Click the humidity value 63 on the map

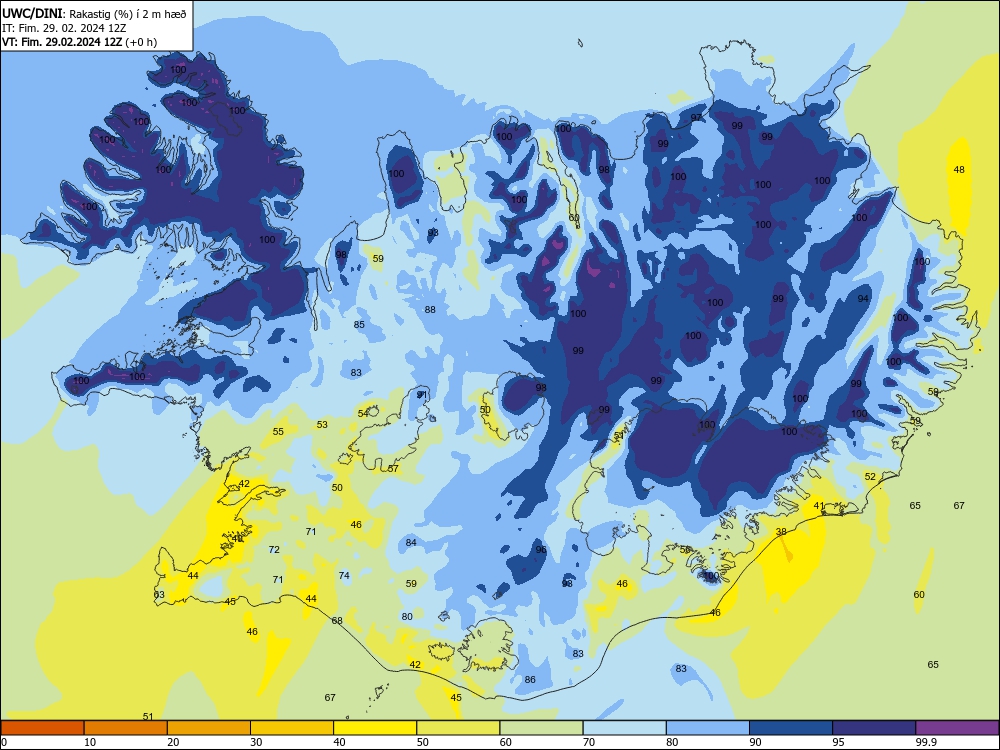[x=159, y=594]
